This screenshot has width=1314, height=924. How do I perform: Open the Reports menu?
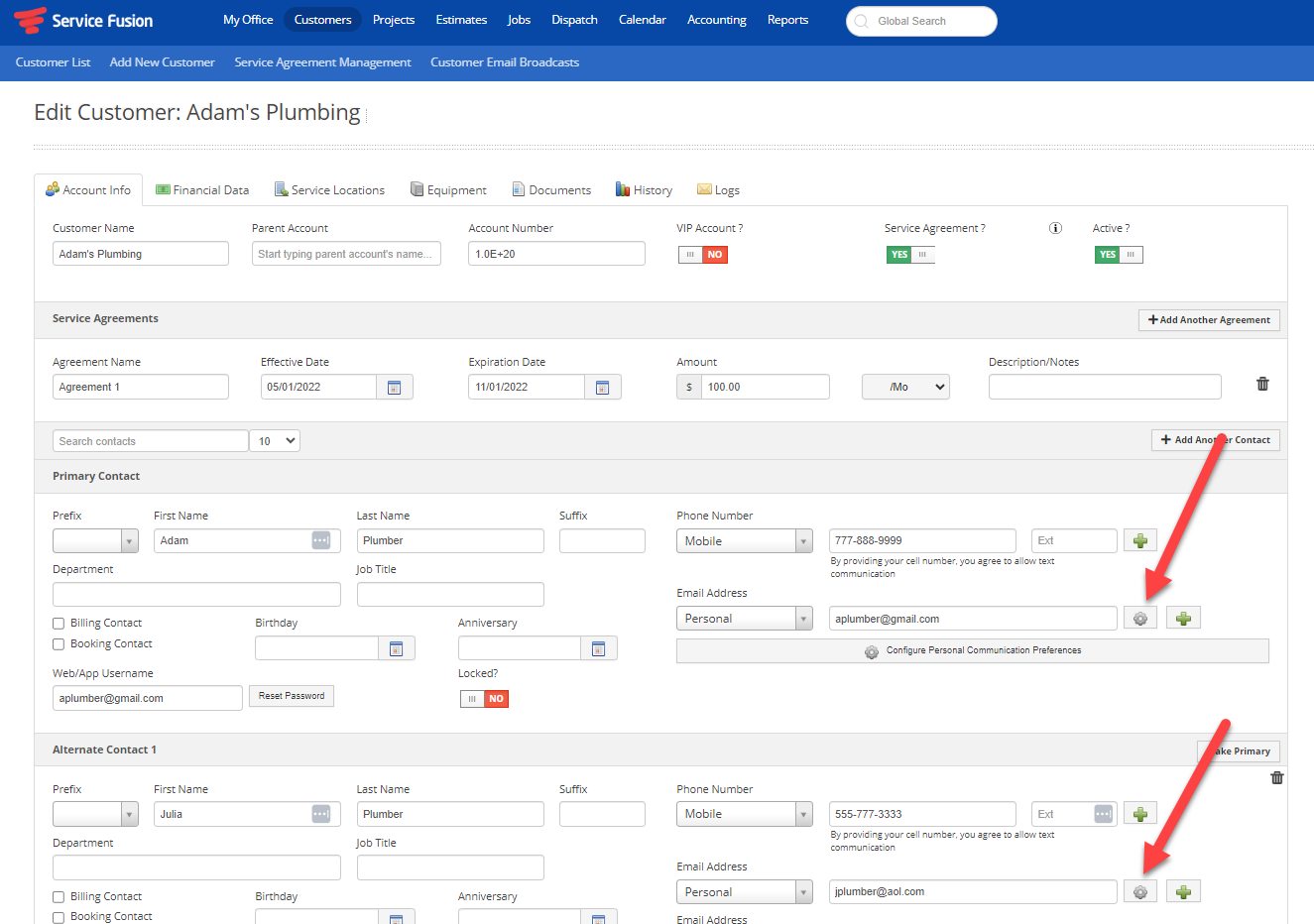click(x=787, y=20)
